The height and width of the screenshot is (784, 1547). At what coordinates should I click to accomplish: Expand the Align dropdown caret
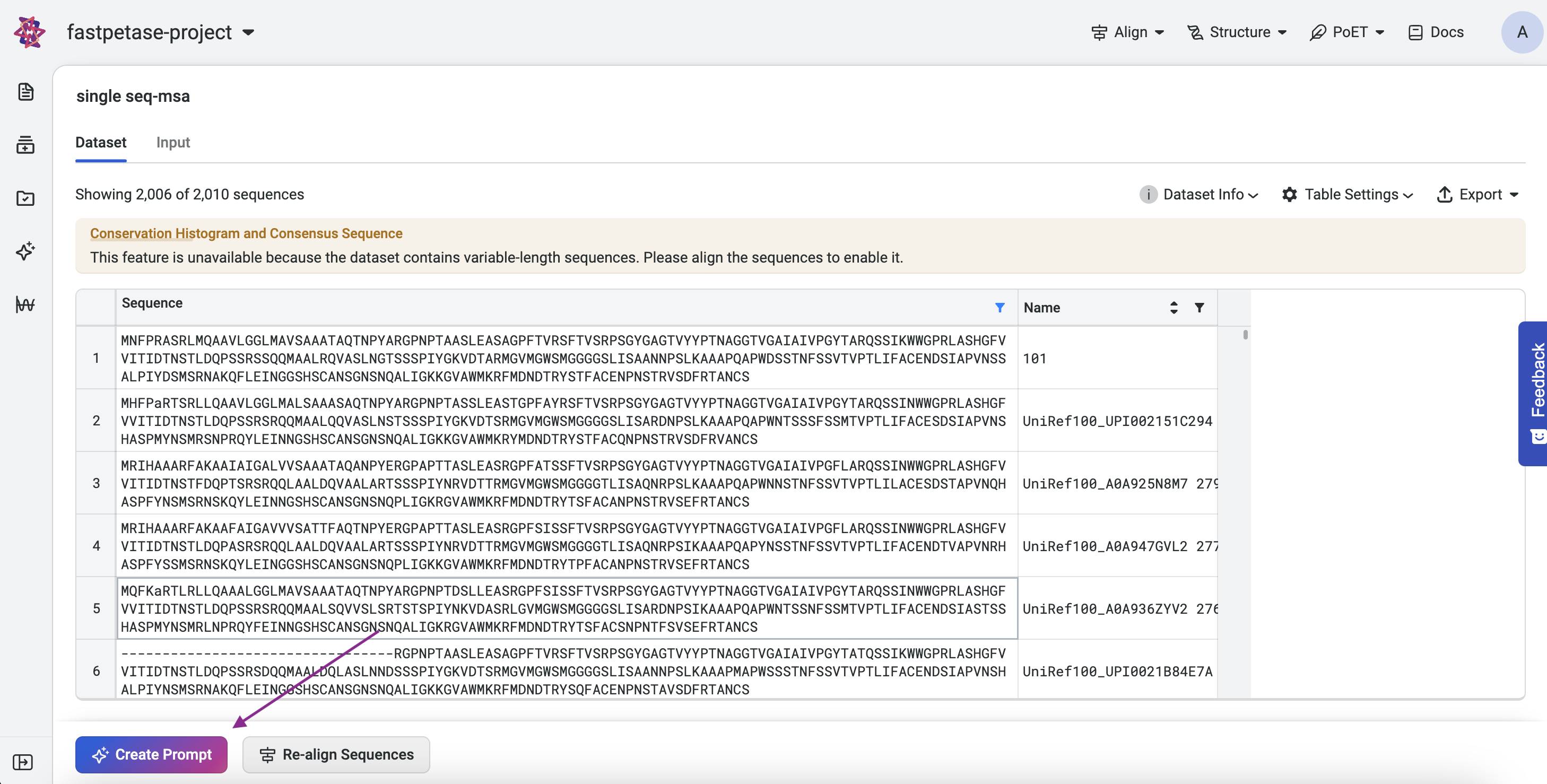(x=1160, y=32)
